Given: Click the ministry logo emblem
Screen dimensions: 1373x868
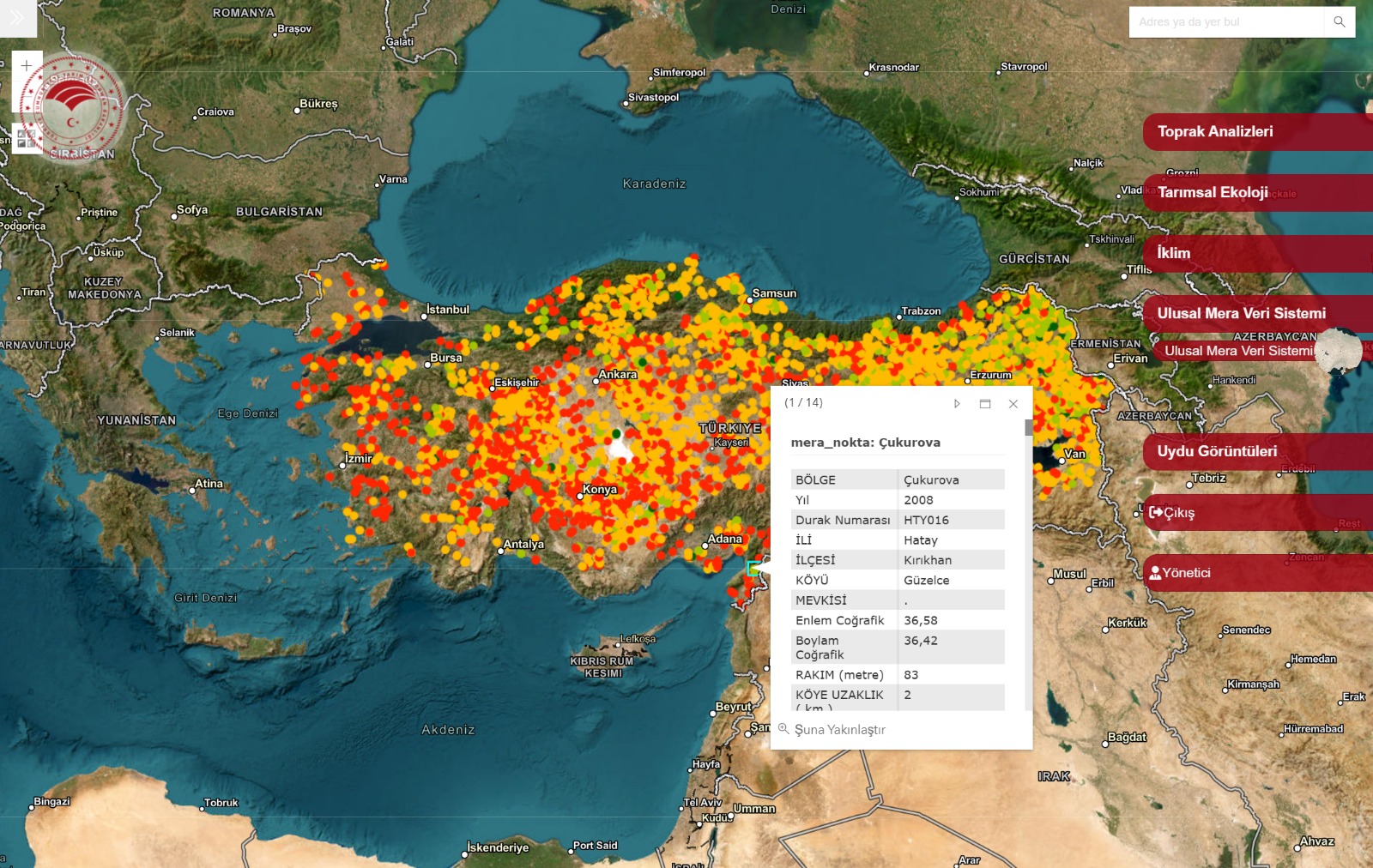Looking at the screenshot, I should point(73,110).
